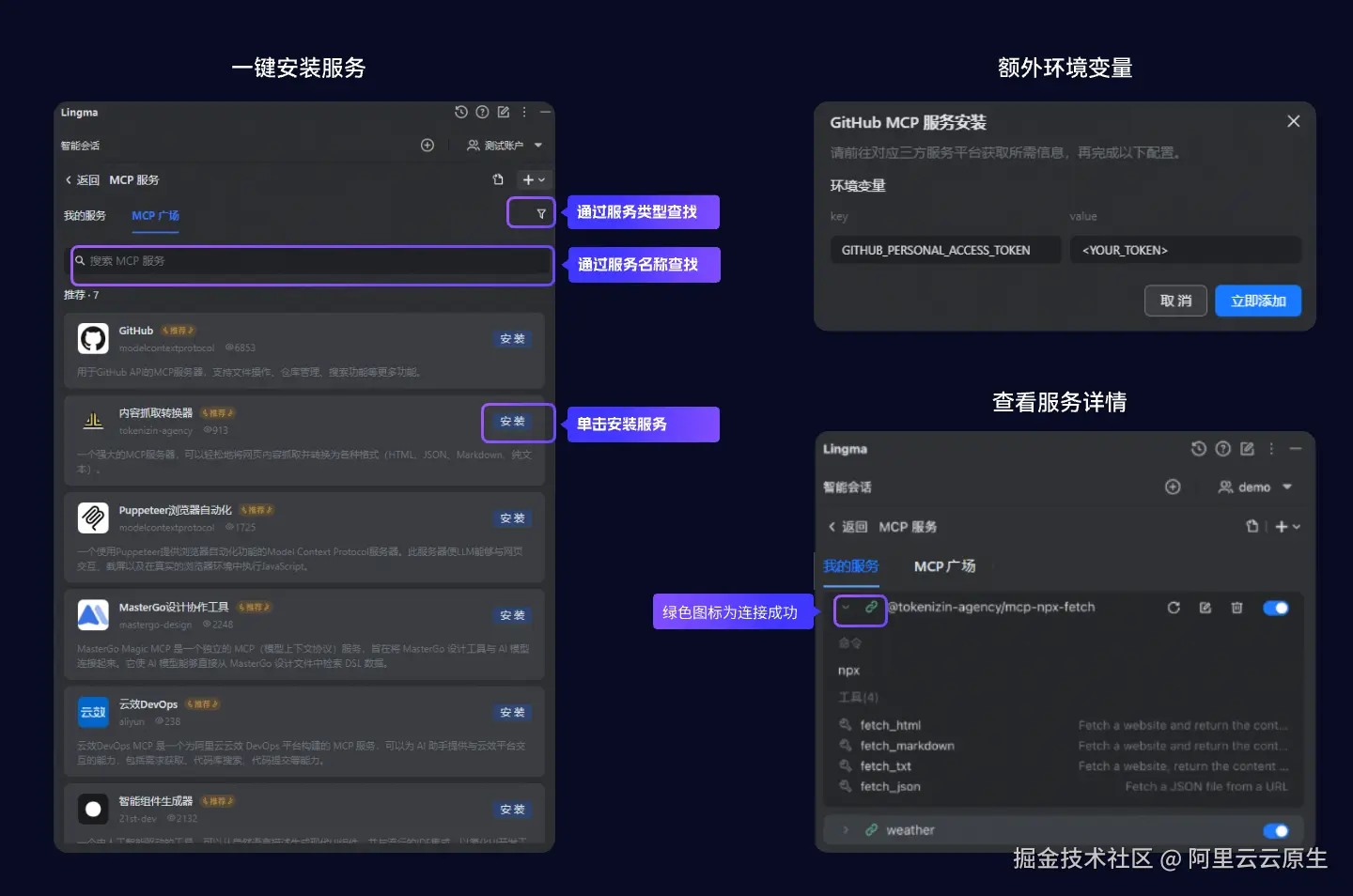The image size is (1353, 896).
Task: Click GITHUB_PERSONAL_ACCESS_TOKEN key field
Action: pos(946,250)
